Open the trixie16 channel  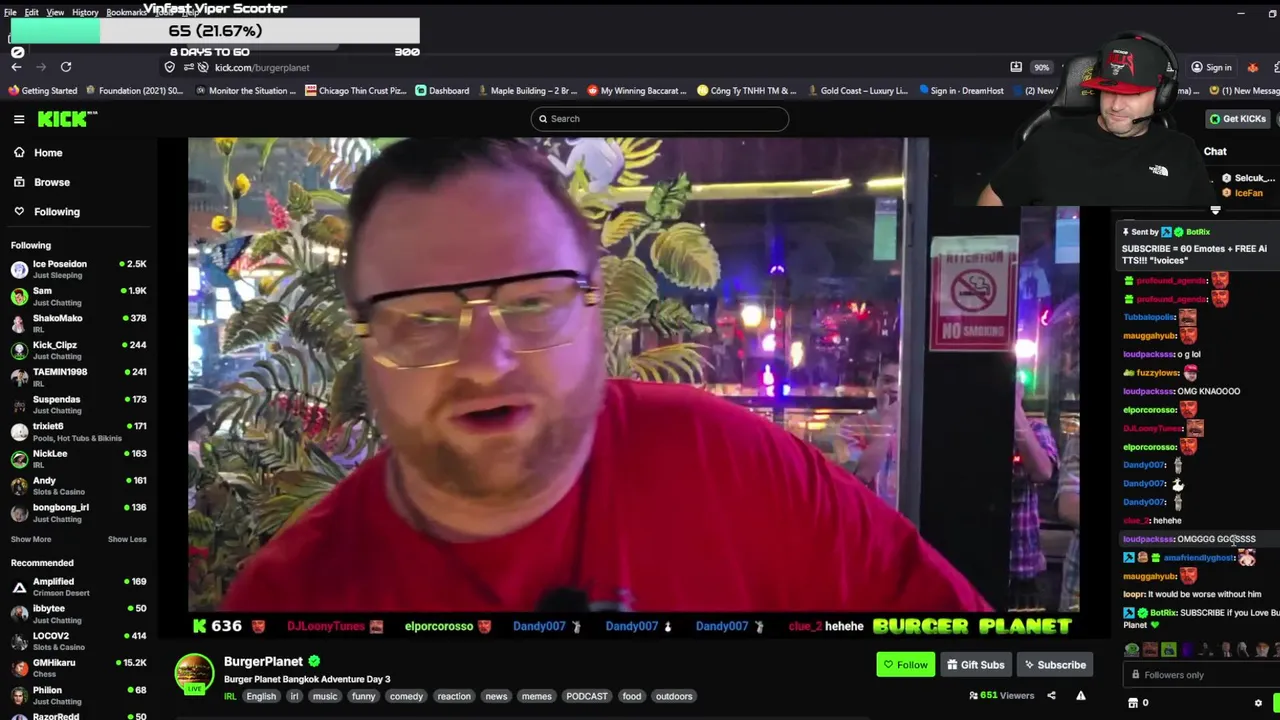tap(78, 431)
